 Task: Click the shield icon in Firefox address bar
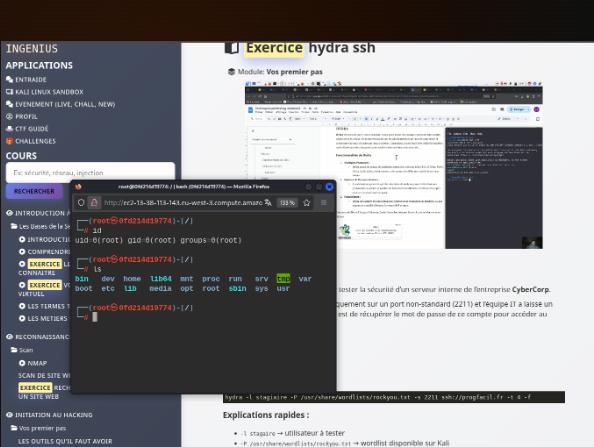(x=81, y=203)
